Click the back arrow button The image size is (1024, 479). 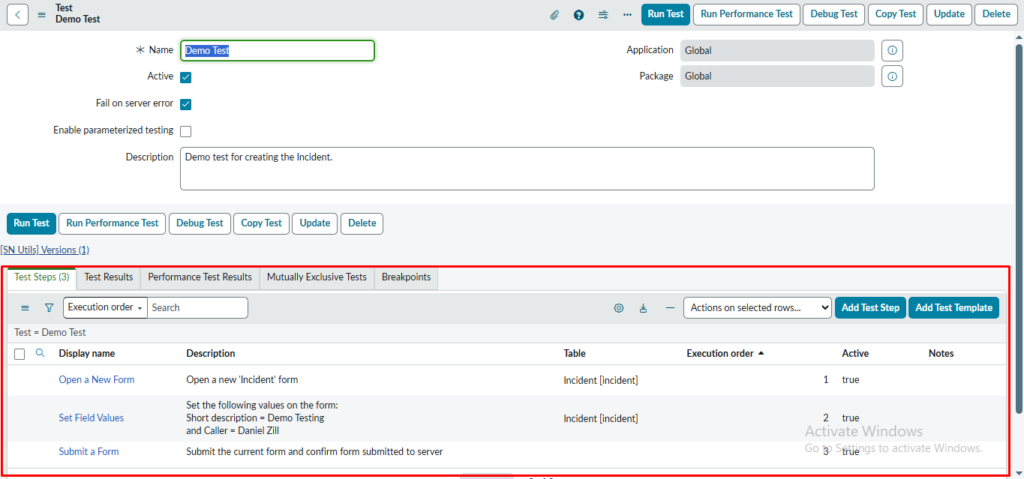click(x=19, y=14)
